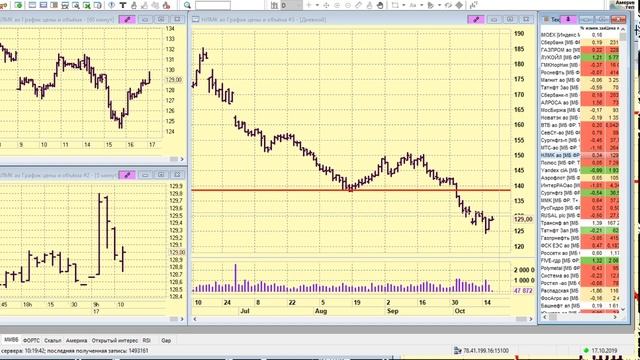Select the hand pan tool in toolbar
This screenshot has height=360, width=640.
tap(380, 5)
